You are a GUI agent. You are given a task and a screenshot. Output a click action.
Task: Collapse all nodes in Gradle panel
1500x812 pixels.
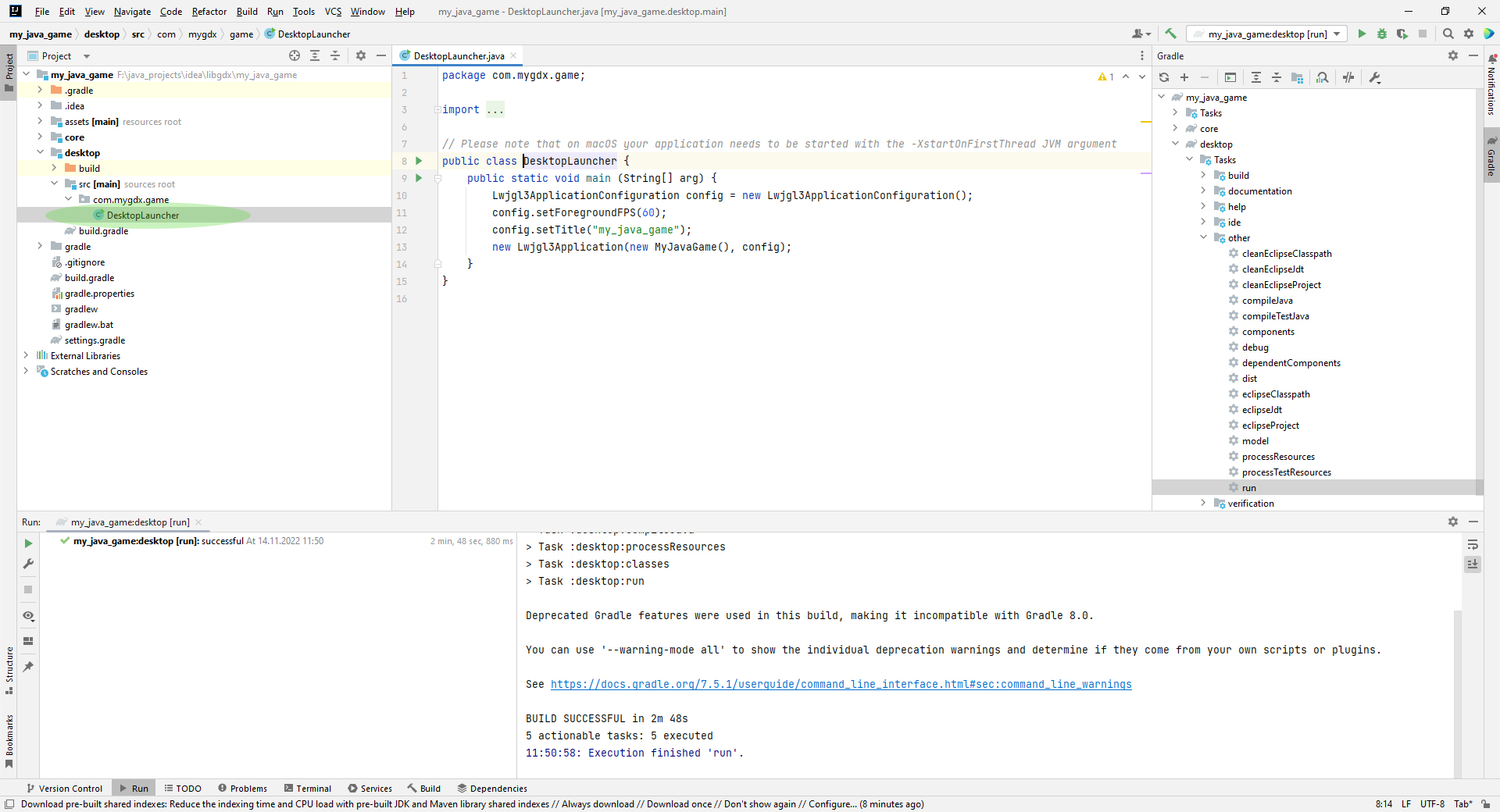coord(1277,77)
